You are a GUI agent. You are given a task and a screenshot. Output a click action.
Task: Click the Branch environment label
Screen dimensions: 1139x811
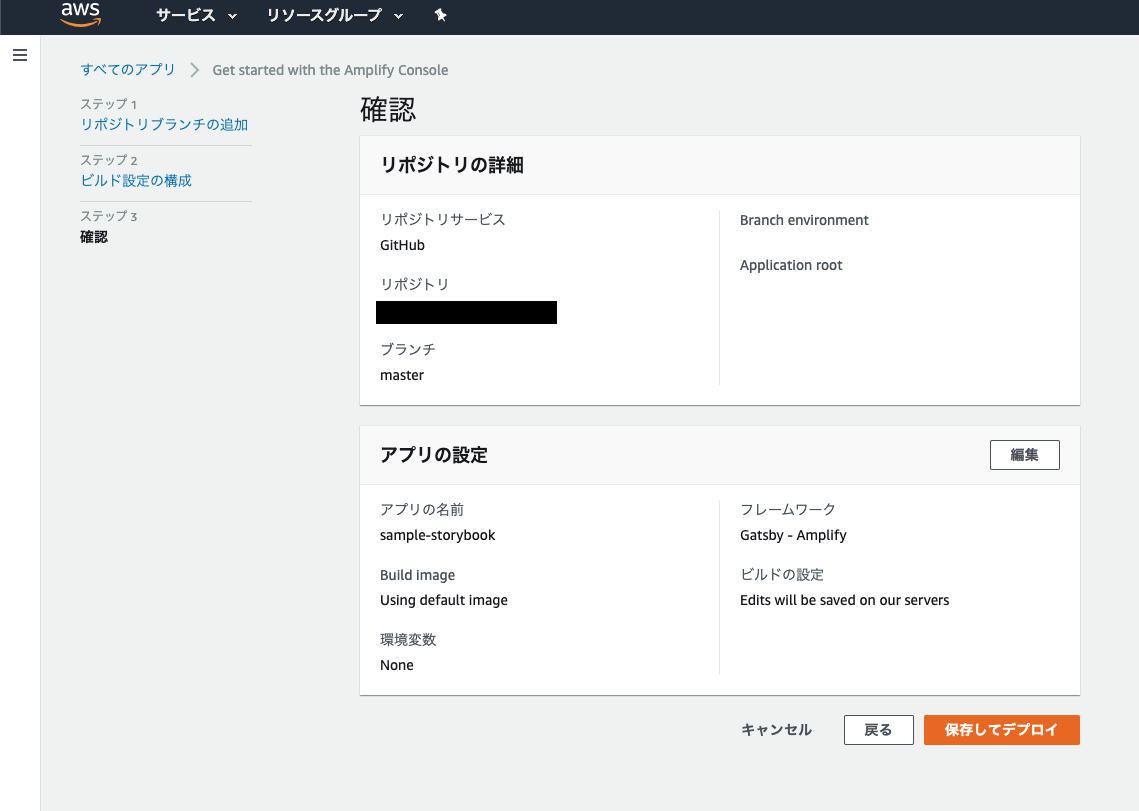(x=804, y=220)
